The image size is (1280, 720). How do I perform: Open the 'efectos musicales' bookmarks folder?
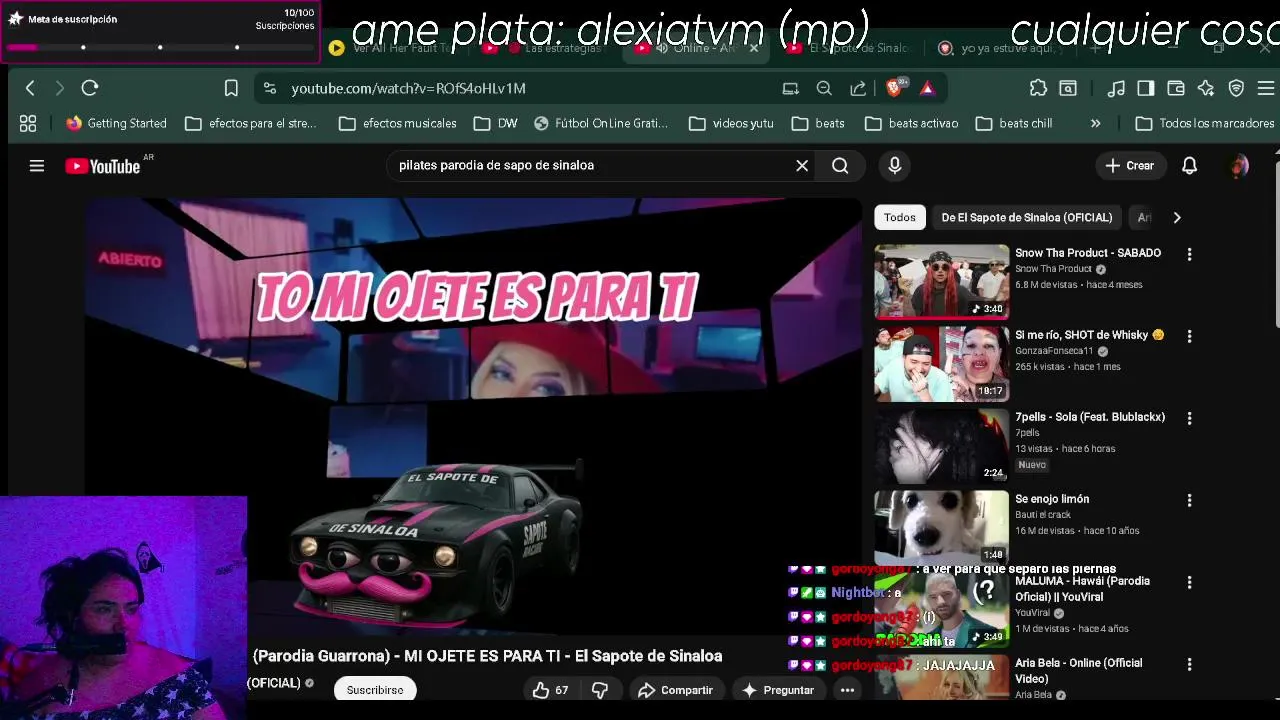tap(398, 123)
